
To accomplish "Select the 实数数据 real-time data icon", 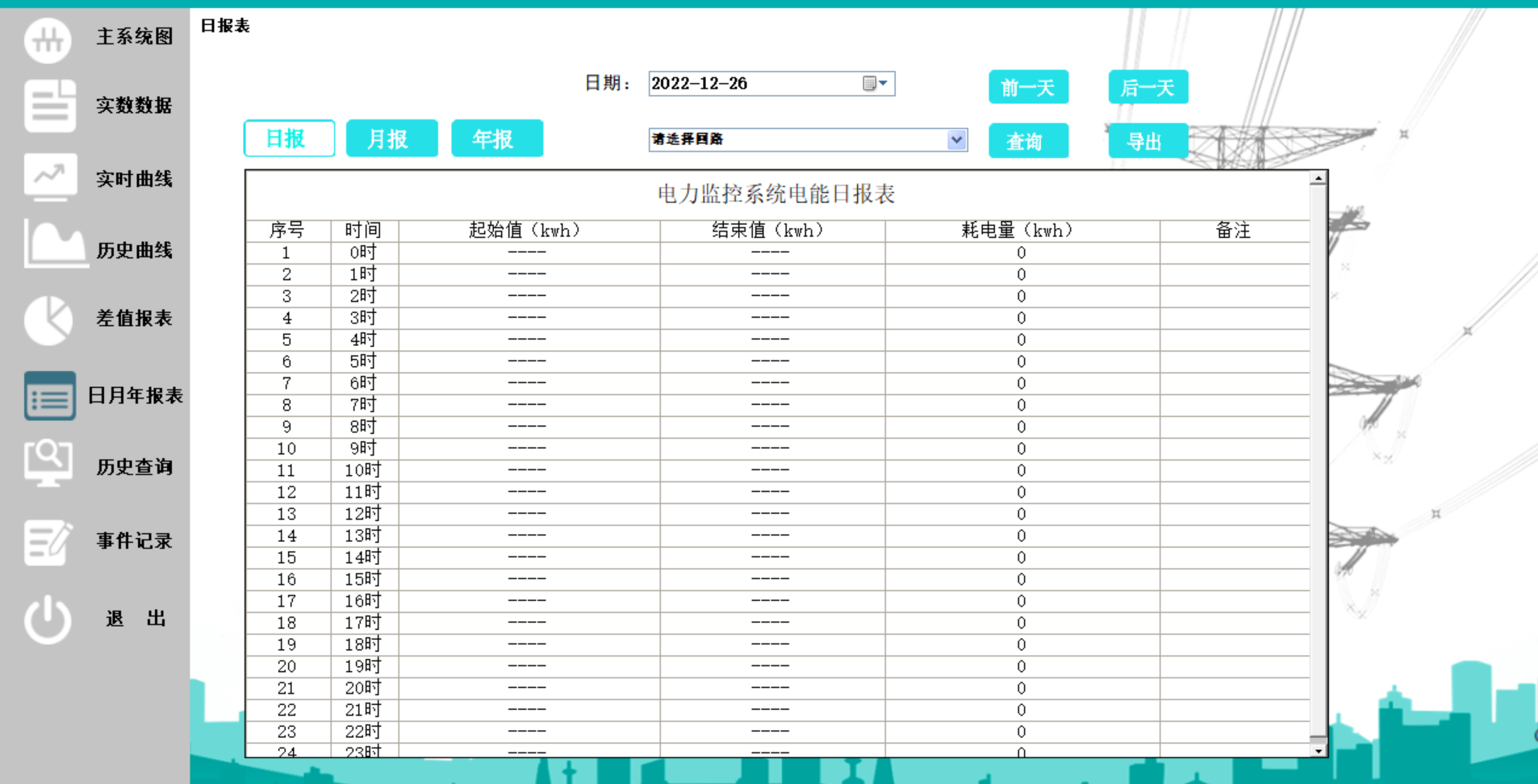I will [x=48, y=106].
